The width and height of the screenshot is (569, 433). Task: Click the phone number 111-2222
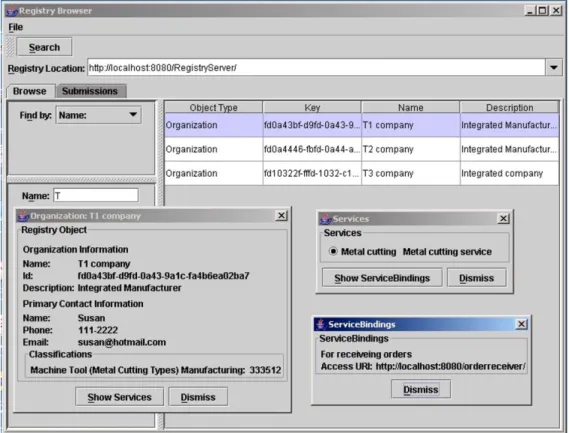point(98,330)
